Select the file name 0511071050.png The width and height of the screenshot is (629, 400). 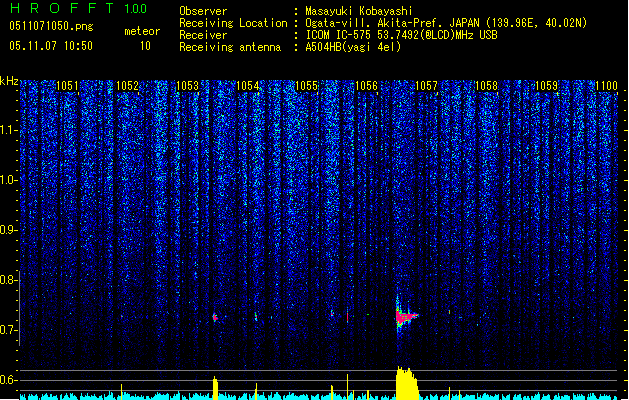(51, 26)
